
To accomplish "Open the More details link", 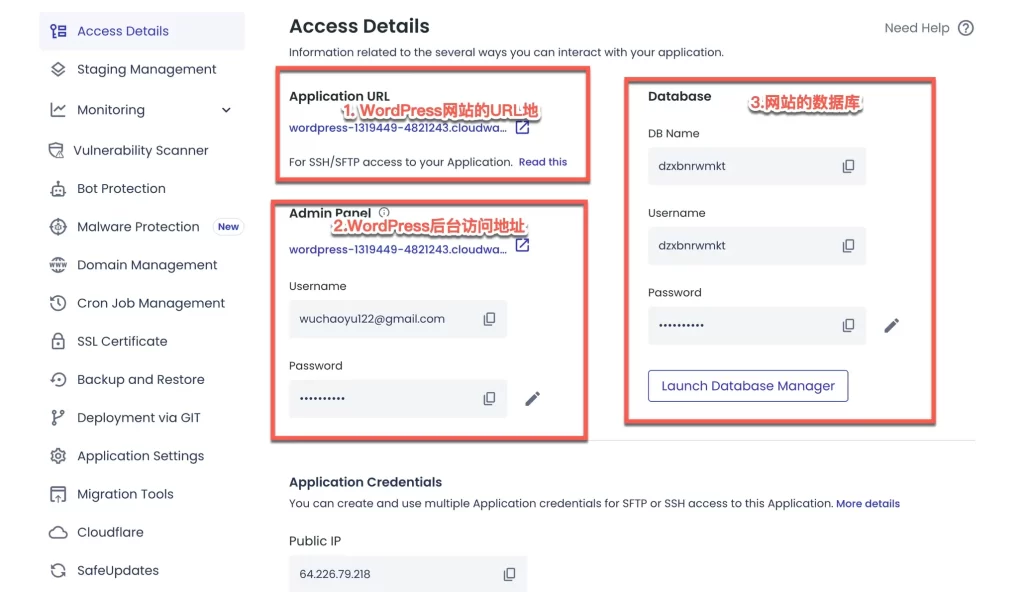I will 868,504.
